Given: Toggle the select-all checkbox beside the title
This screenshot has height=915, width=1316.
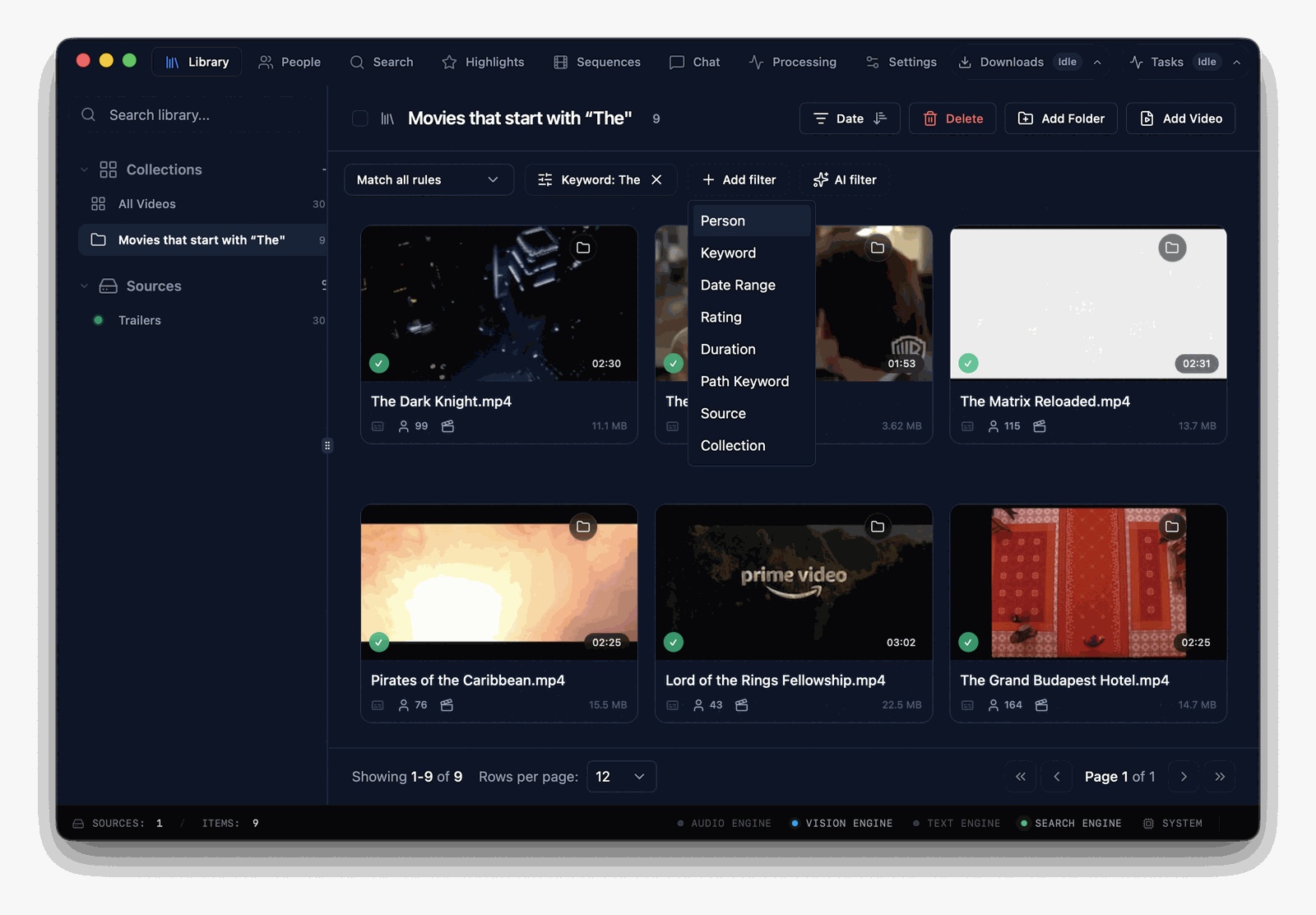Looking at the screenshot, I should pyautogui.click(x=360, y=118).
